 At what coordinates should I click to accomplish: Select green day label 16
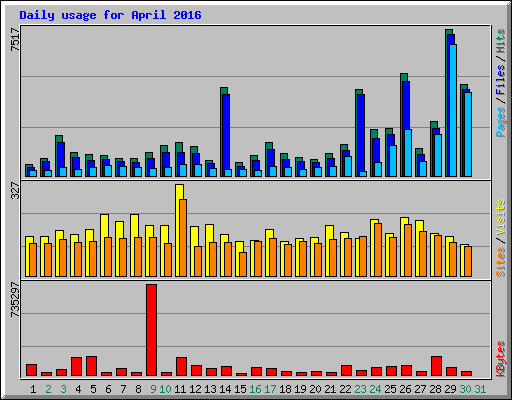(255, 389)
